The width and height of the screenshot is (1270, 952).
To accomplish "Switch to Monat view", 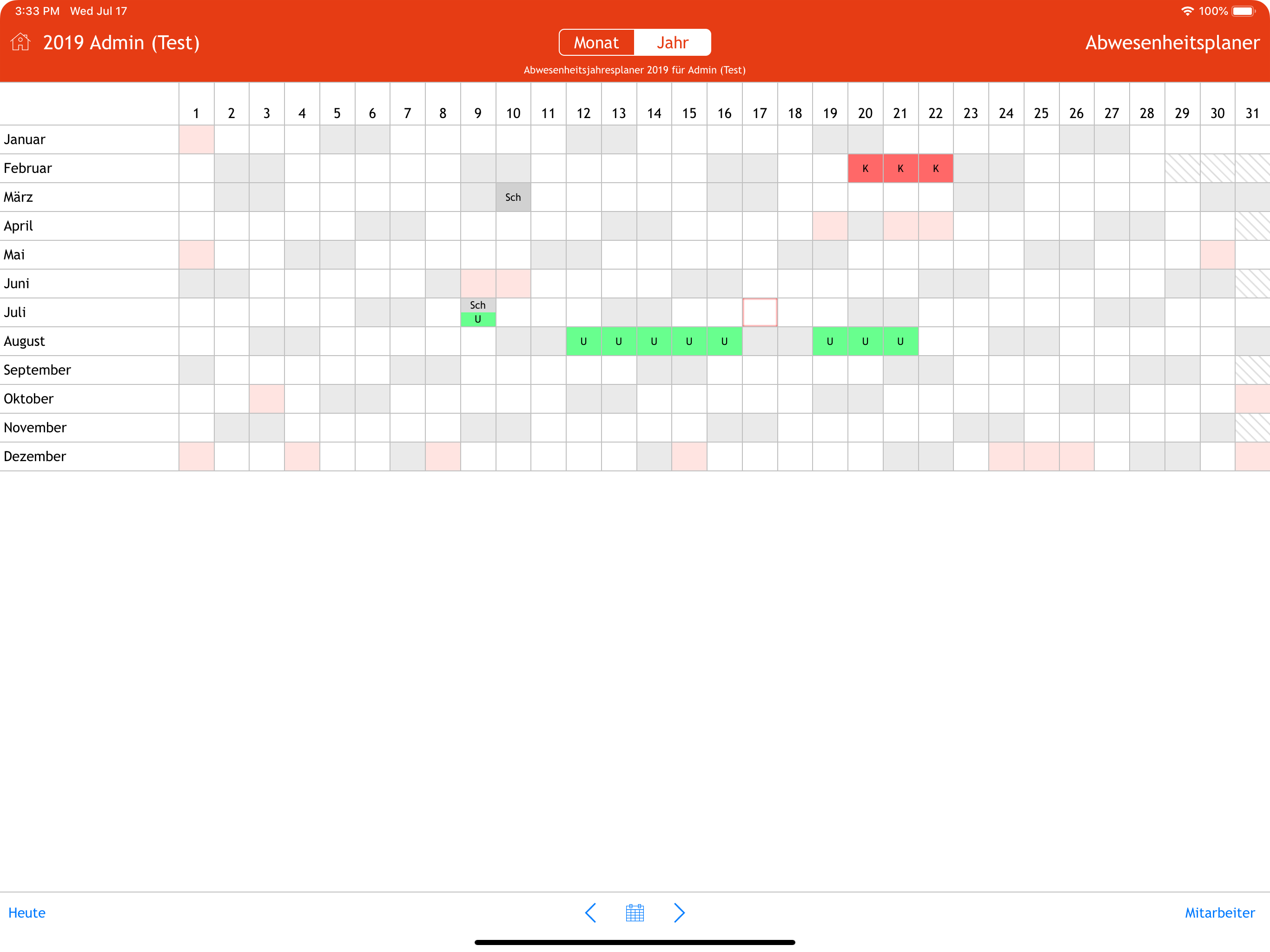I will [596, 42].
